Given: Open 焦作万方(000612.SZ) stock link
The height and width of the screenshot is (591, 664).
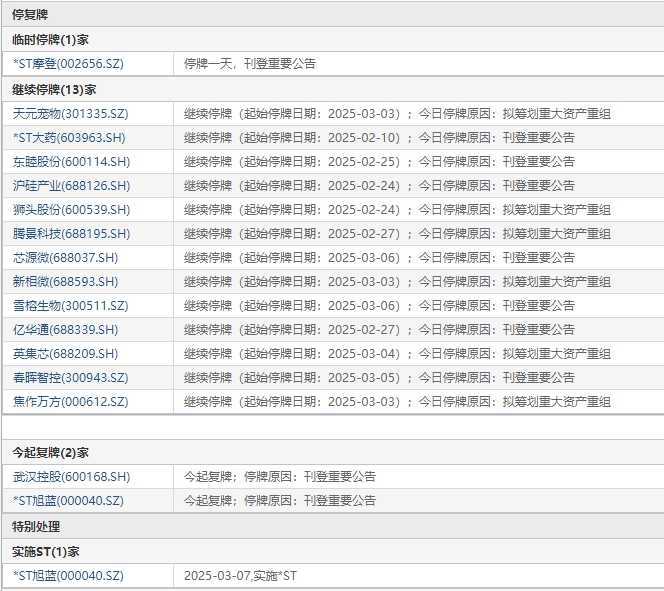Looking at the screenshot, I should coord(70,401).
